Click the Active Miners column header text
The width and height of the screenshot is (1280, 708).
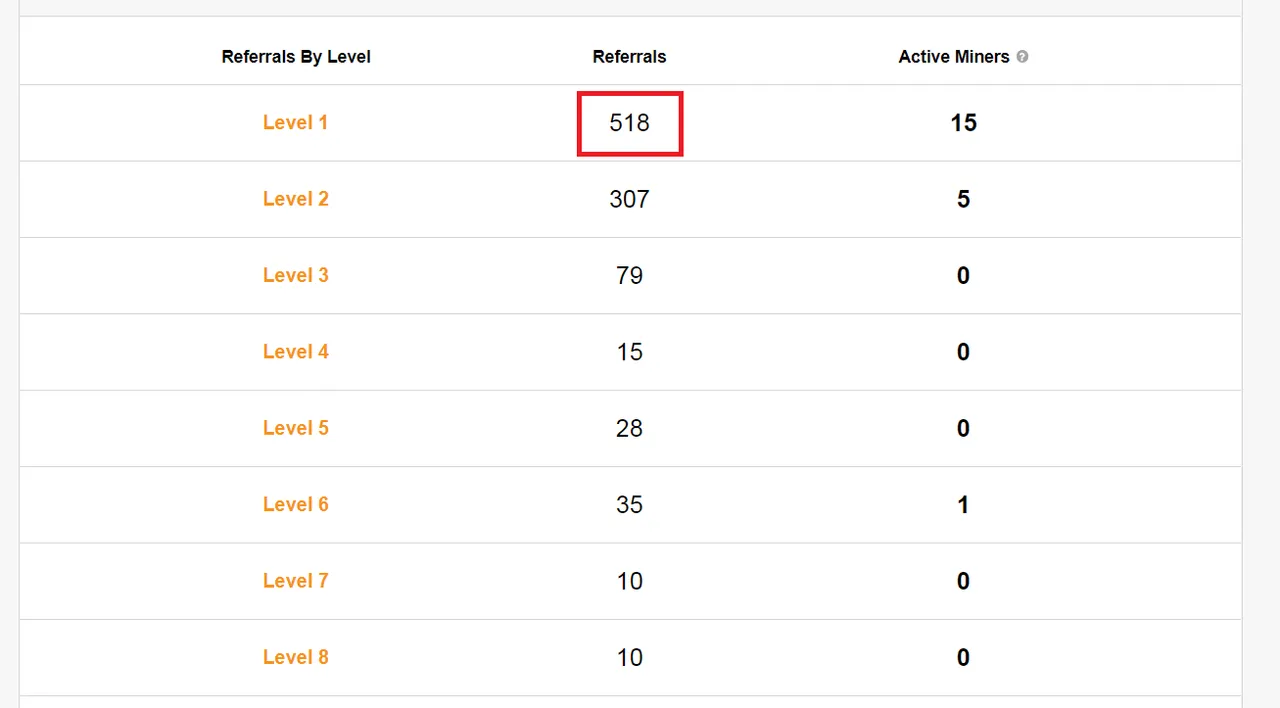[953, 57]
